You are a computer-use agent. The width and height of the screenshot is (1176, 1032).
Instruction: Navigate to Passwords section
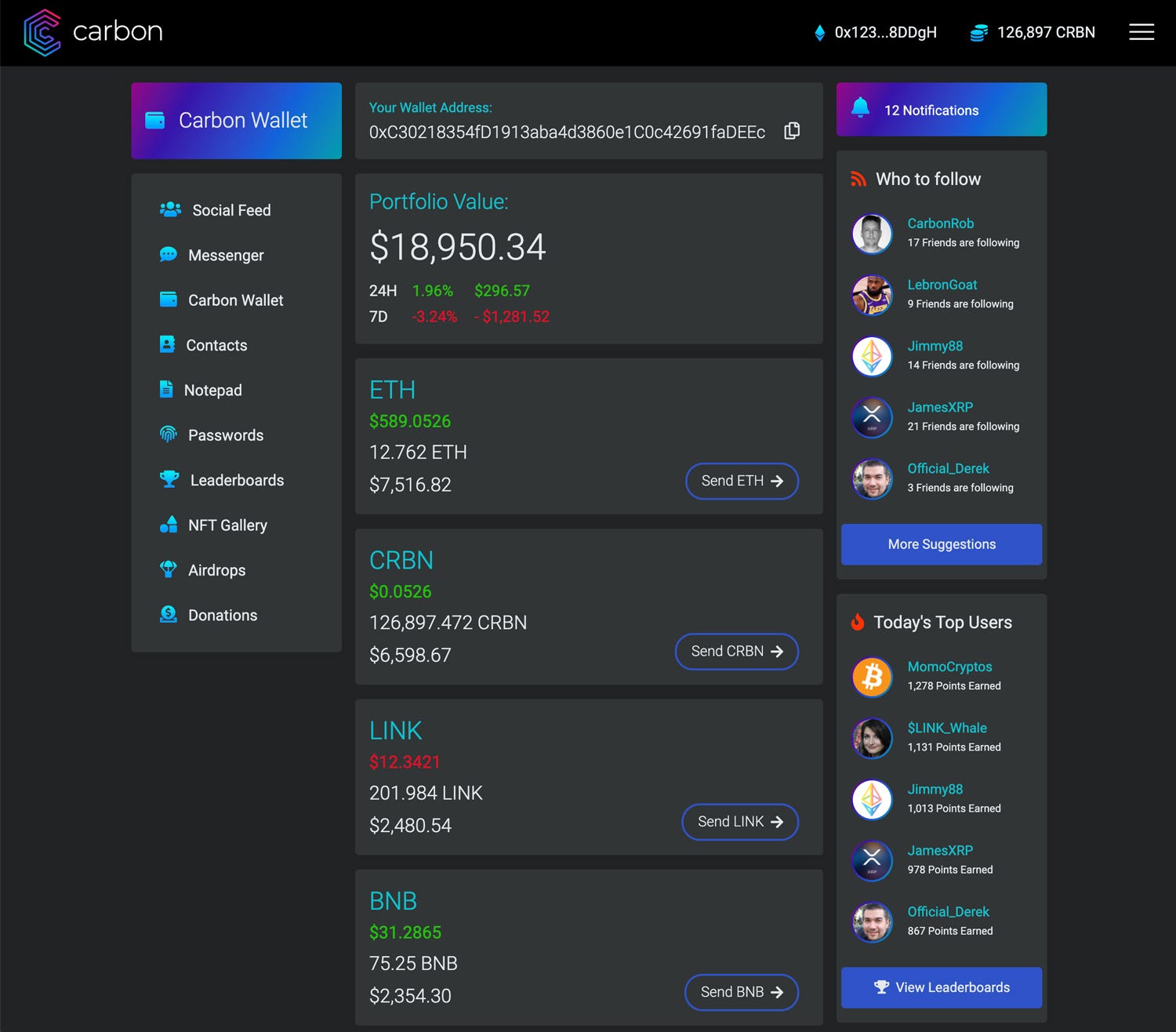click(226, 435)
